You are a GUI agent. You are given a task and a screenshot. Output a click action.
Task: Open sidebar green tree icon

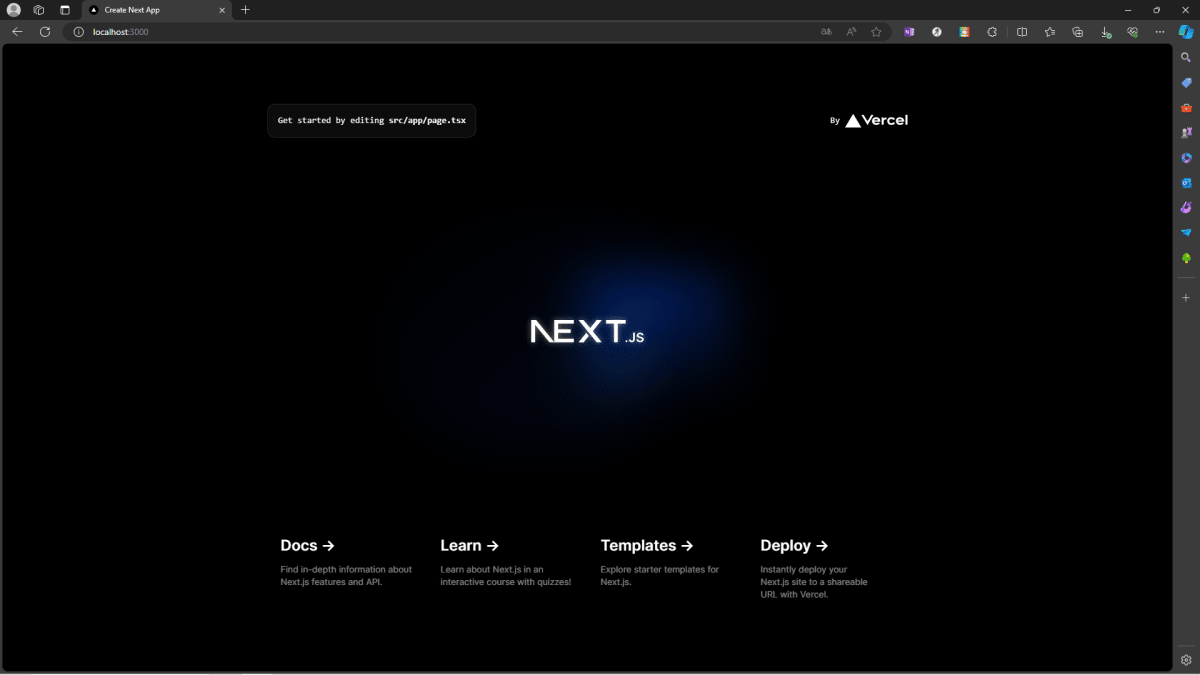1186,258
